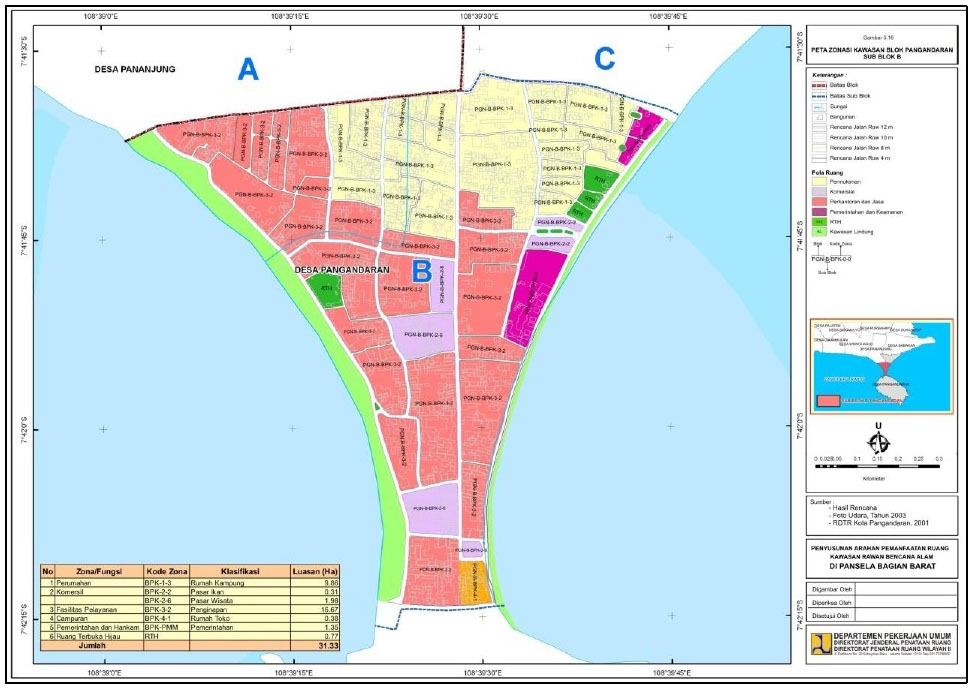Click the Diperiksa Oleh field label
Screen dimensions: 971x688
[832, 603]
